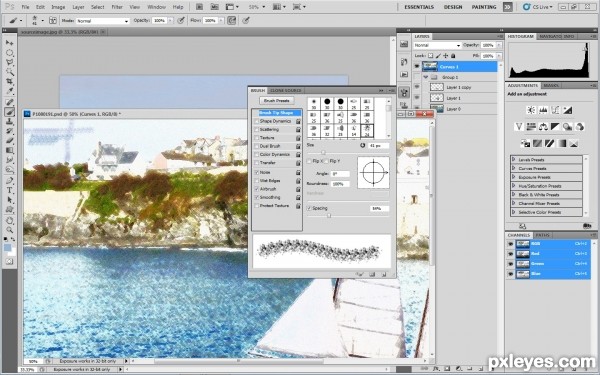Add a Vibrance adjustment

519,126
